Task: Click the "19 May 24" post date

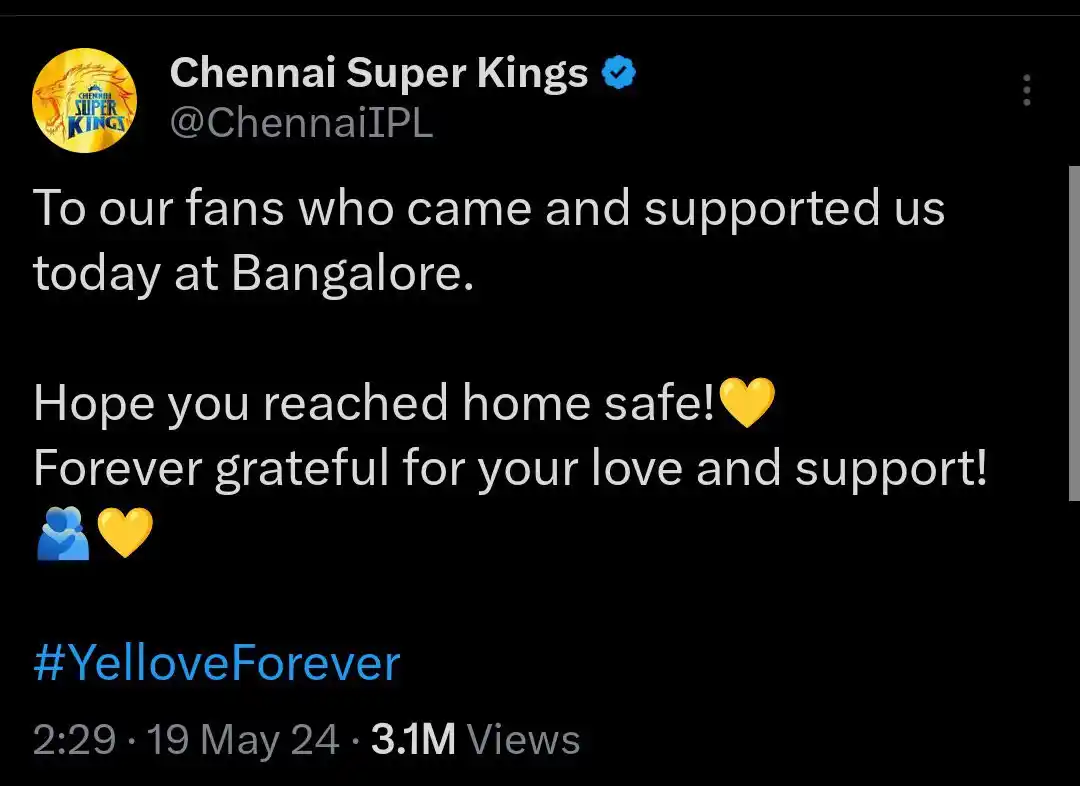Action: click(243, 741)
